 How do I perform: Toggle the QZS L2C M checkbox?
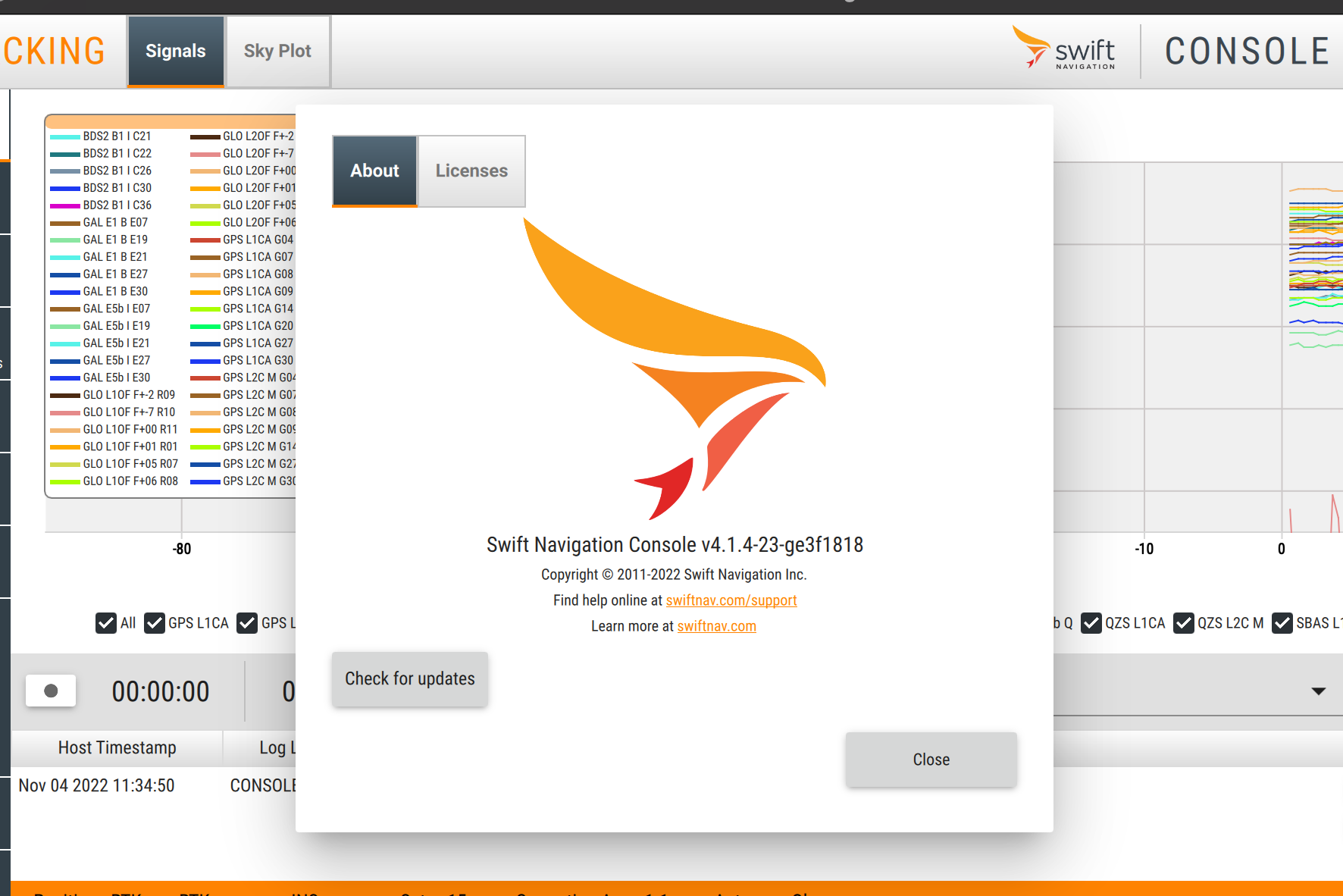pos(1184,623)
